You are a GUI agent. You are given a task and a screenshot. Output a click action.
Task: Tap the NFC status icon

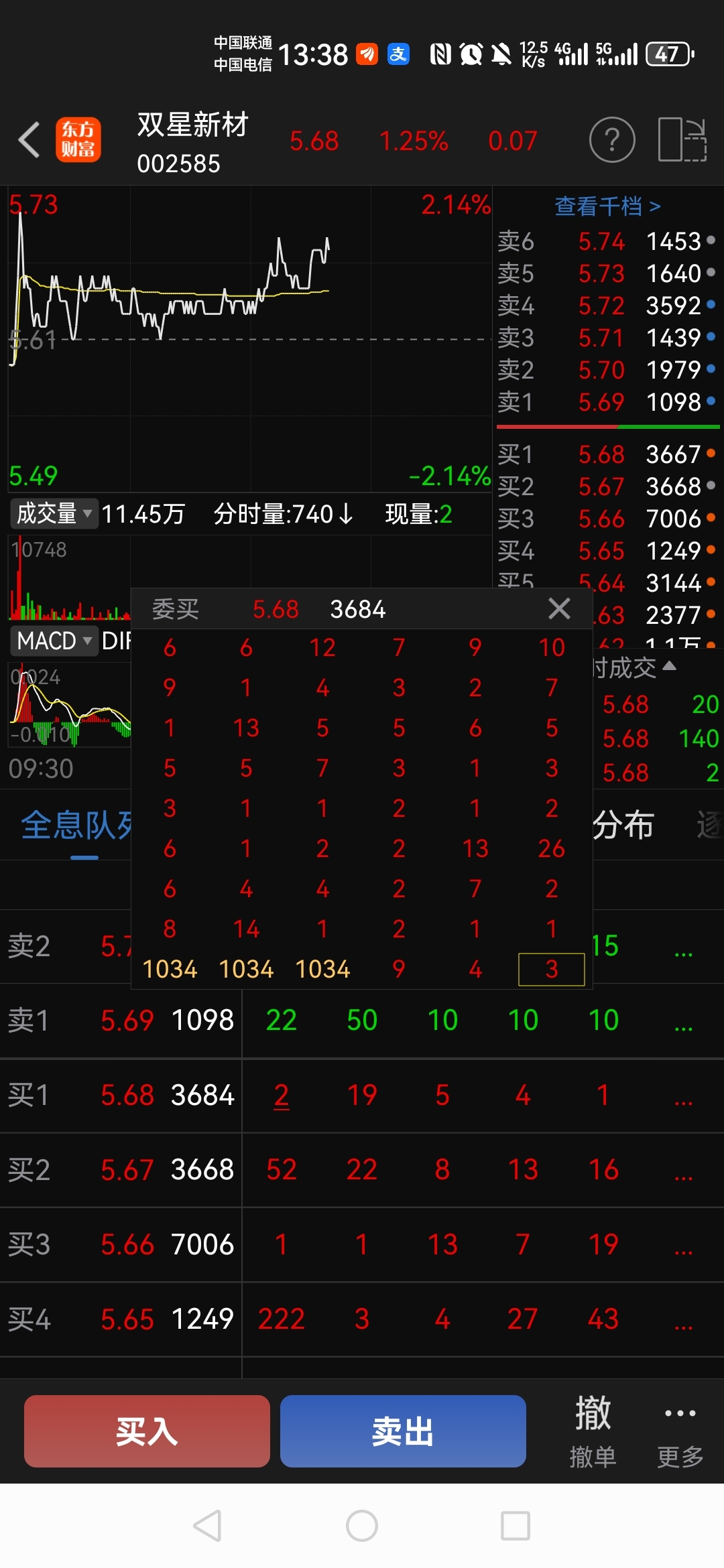click(x=440, y=54)
